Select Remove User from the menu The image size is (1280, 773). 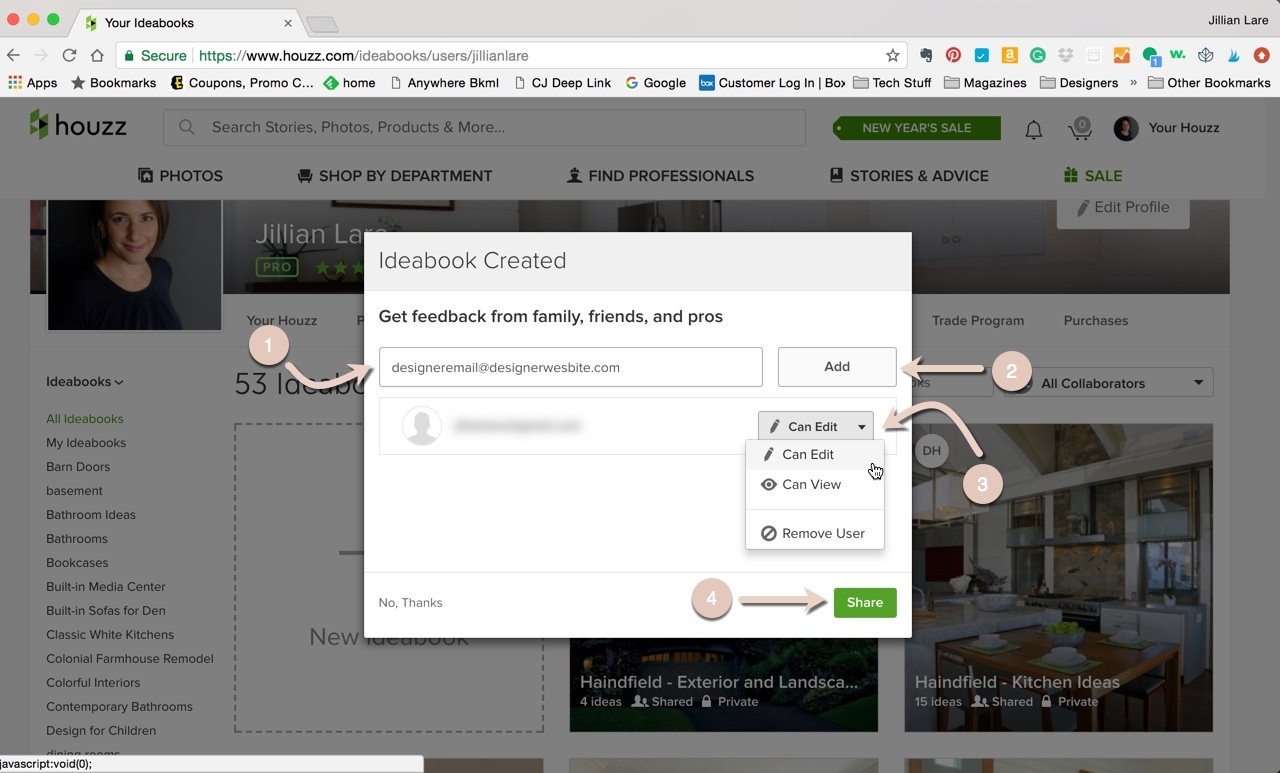tap(822, 533)
